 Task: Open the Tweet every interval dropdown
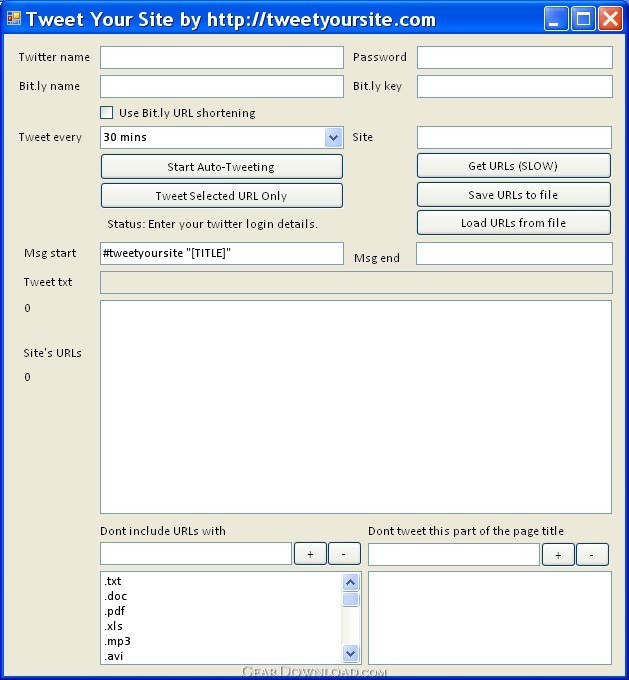[x=333, y=137]
